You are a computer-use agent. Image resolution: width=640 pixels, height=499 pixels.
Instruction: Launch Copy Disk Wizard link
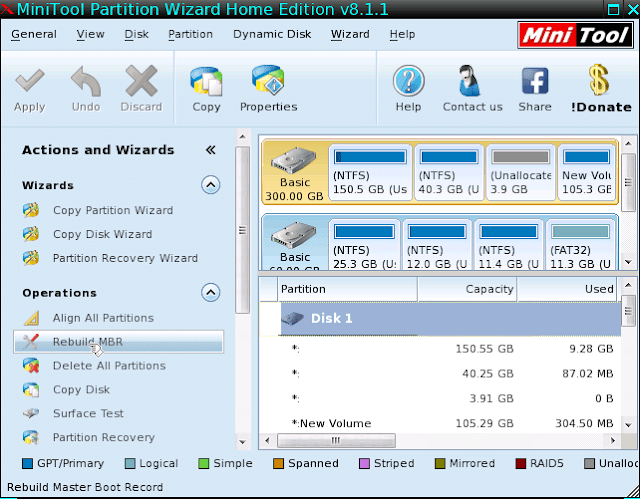point(102,234)
